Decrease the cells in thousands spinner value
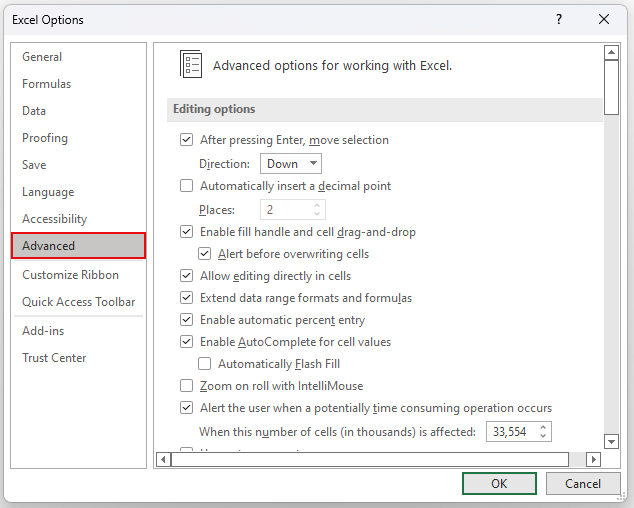Image resolution: width=634 pixels, height=508 pixels. point(544,436)
